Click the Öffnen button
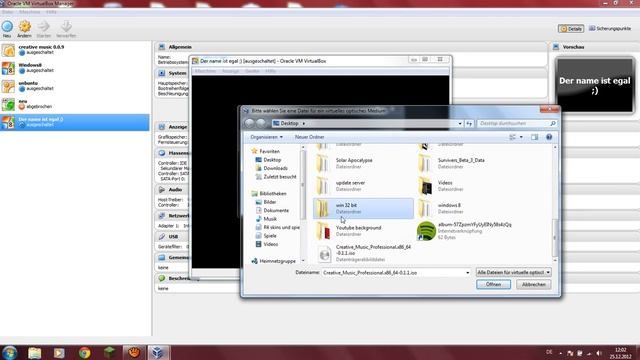640x360 pixels. tap(493, 284)
